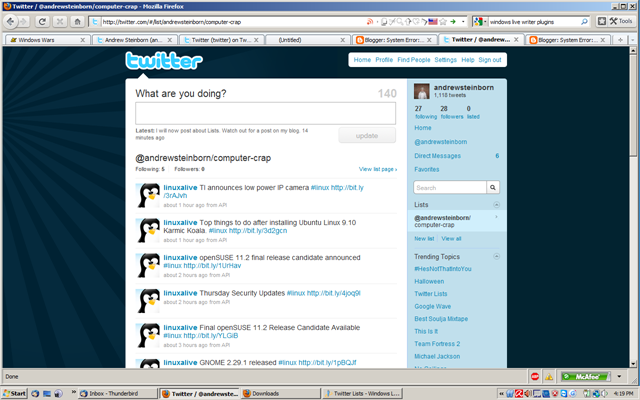Close the (Untitled) tab
The height and width of the screenshot is (400, 640).
(x=343, y=40)
